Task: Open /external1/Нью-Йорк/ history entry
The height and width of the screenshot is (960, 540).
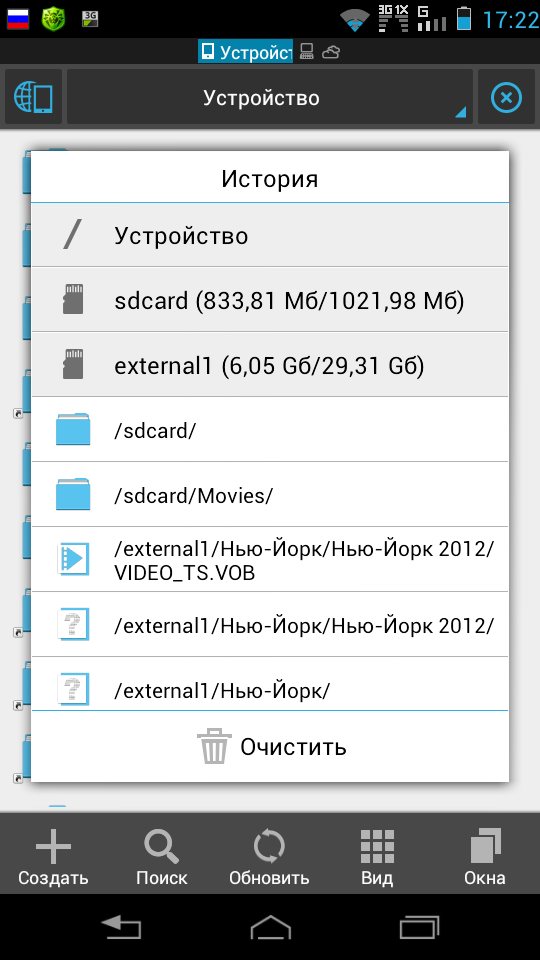Action: [270, 684]
